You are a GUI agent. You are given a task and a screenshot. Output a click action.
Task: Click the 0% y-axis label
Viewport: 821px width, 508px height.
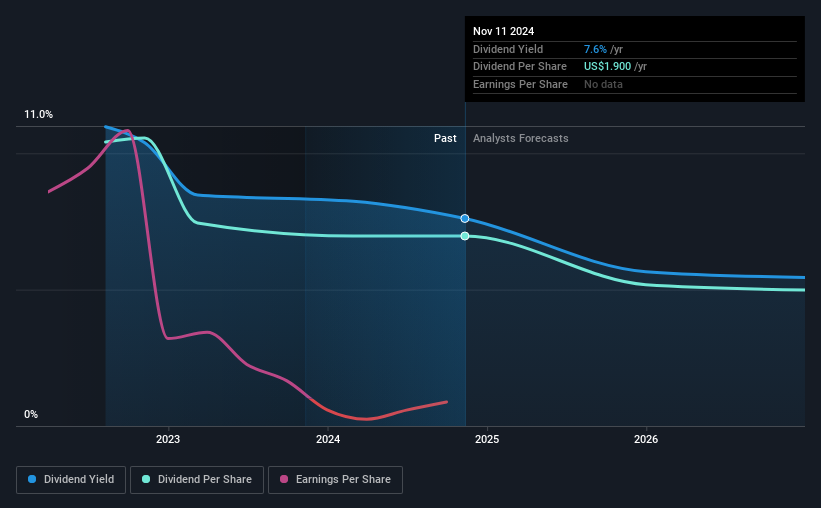[x=31, y=414]
